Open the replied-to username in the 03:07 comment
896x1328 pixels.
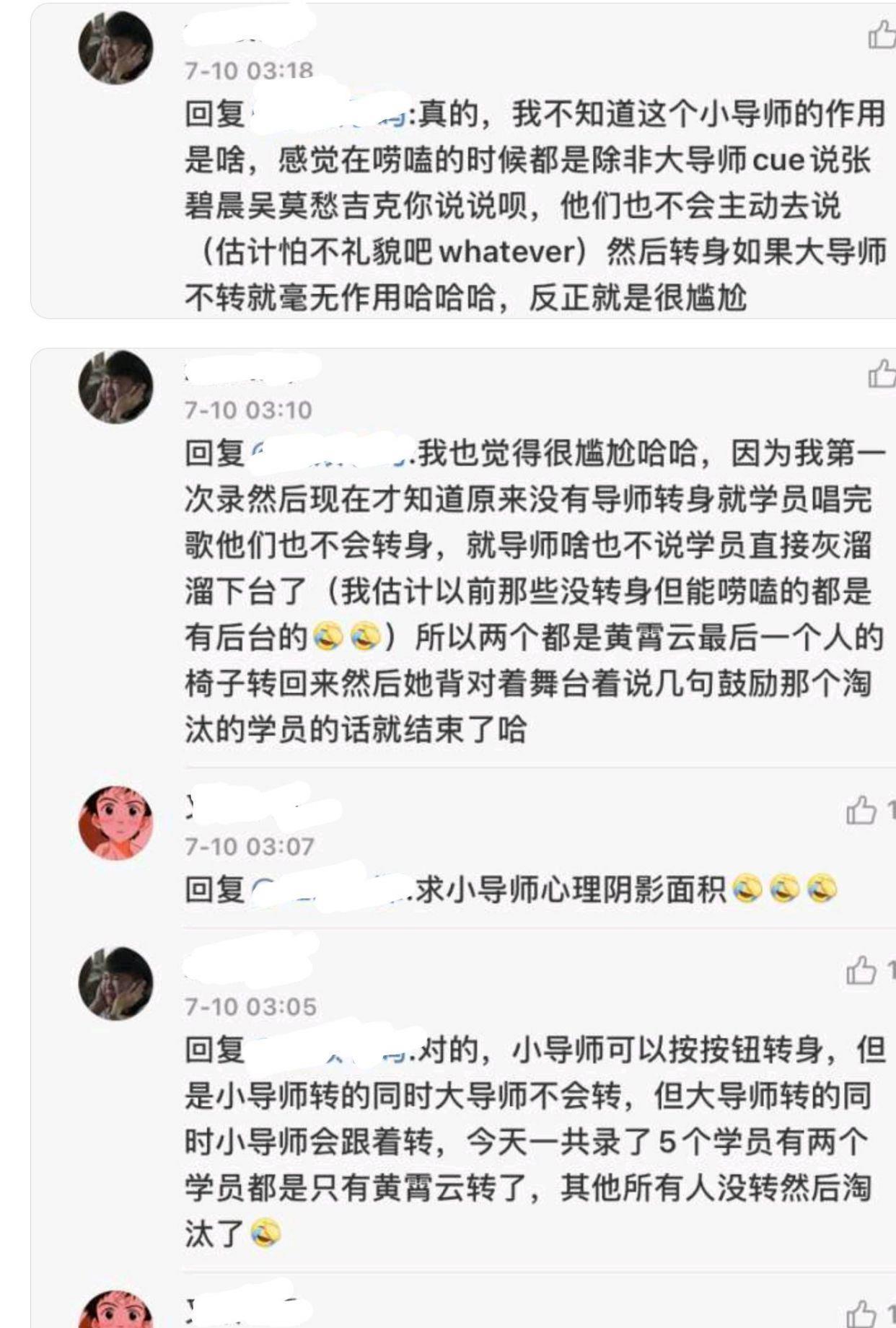[x=333, y=889]
